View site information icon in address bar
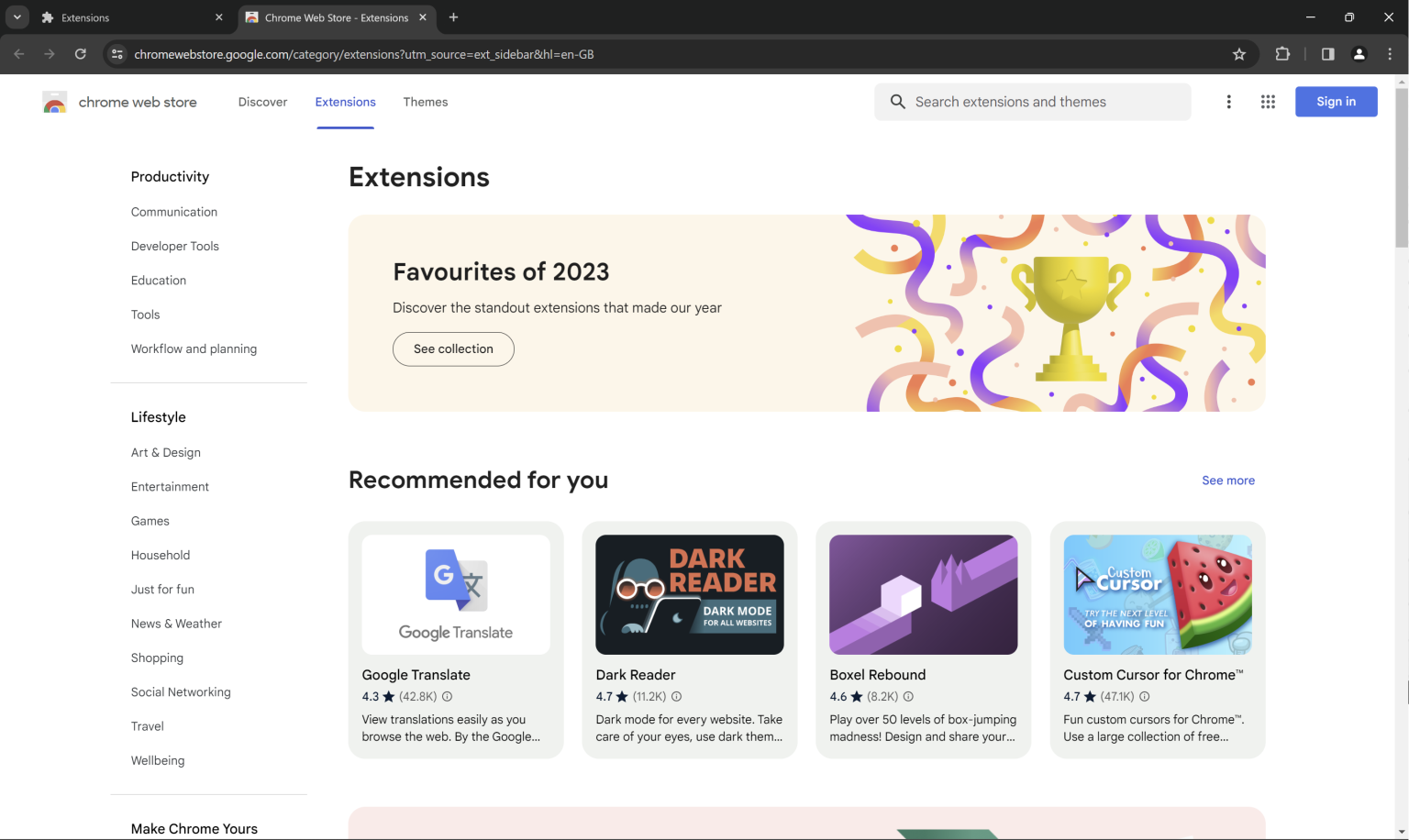The height and width of the screenshot is (840, 1409). 116,54
